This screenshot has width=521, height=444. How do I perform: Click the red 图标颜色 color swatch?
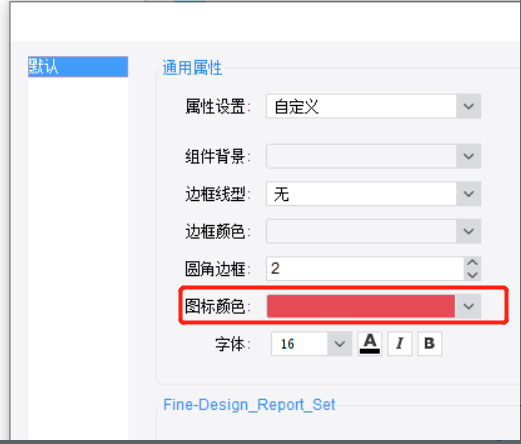(361, 306)
